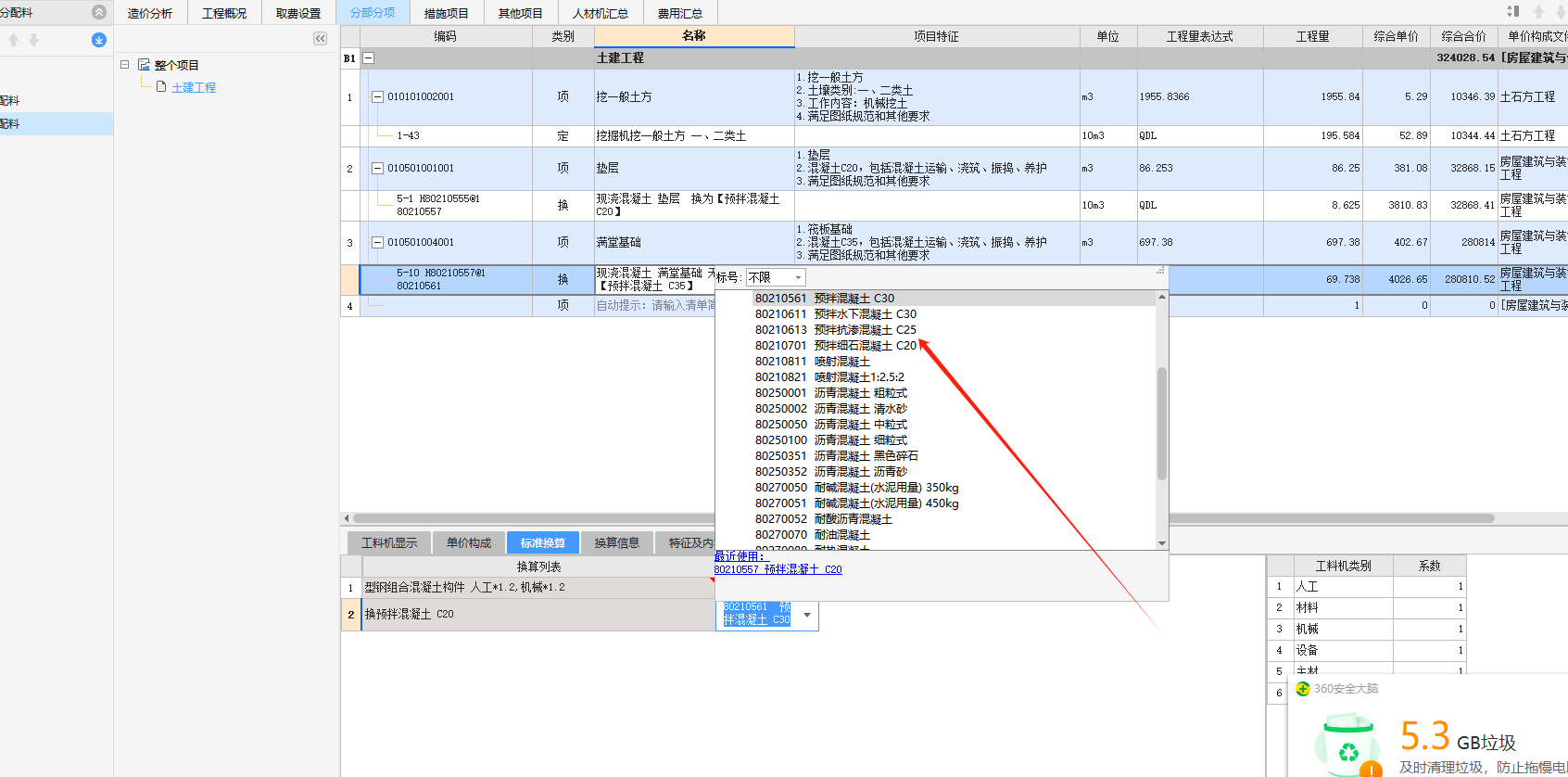The width and height of the screenshot is (1568, 777).
Task: Open the 换算信息 bottom tab
Action: tap(617, 542)
